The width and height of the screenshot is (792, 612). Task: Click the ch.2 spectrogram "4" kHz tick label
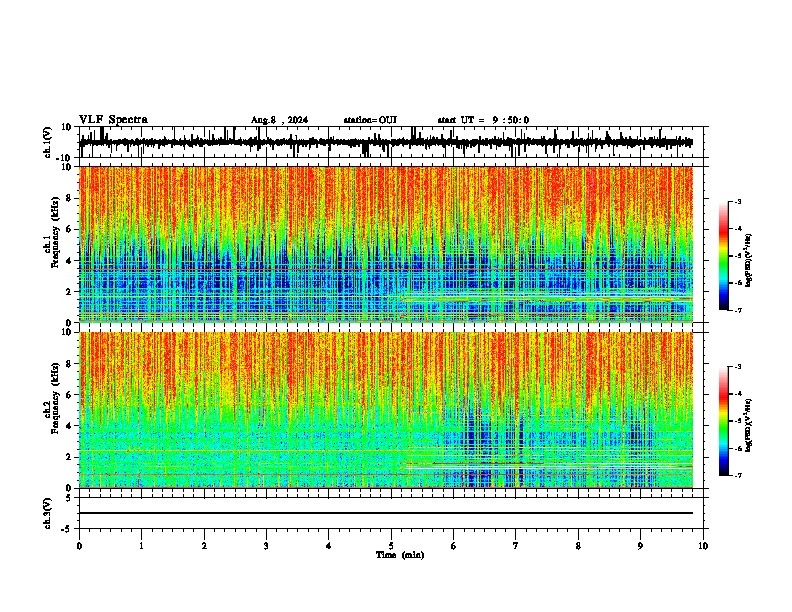70,426
